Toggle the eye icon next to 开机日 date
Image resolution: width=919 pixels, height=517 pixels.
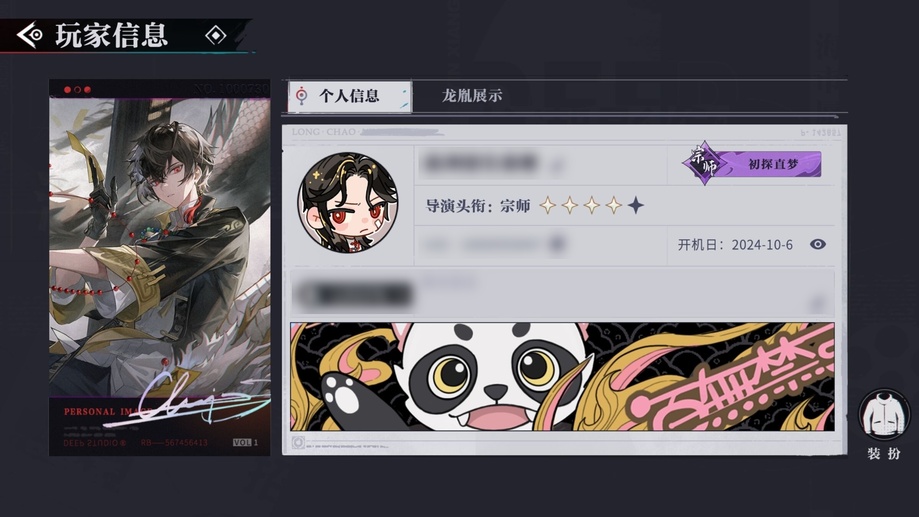pos(818,244)
